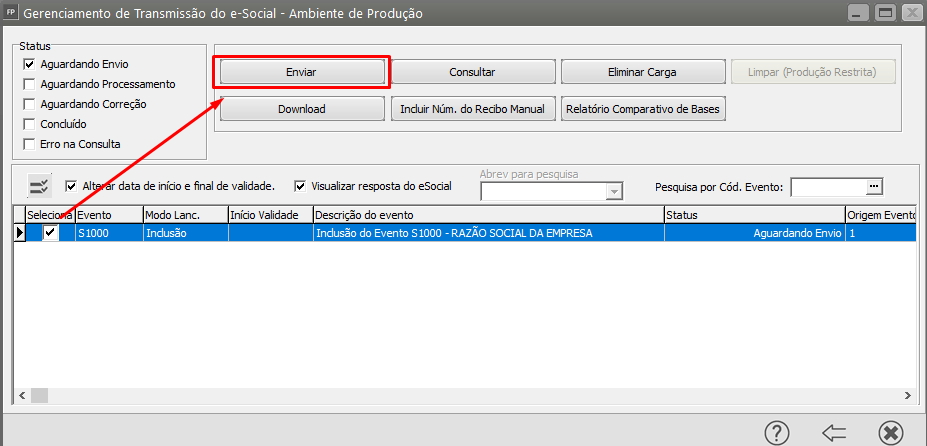Deselect the S1000 event row checkbox
The height and width of the screenshot is (446, 927).
click(51, 233)
